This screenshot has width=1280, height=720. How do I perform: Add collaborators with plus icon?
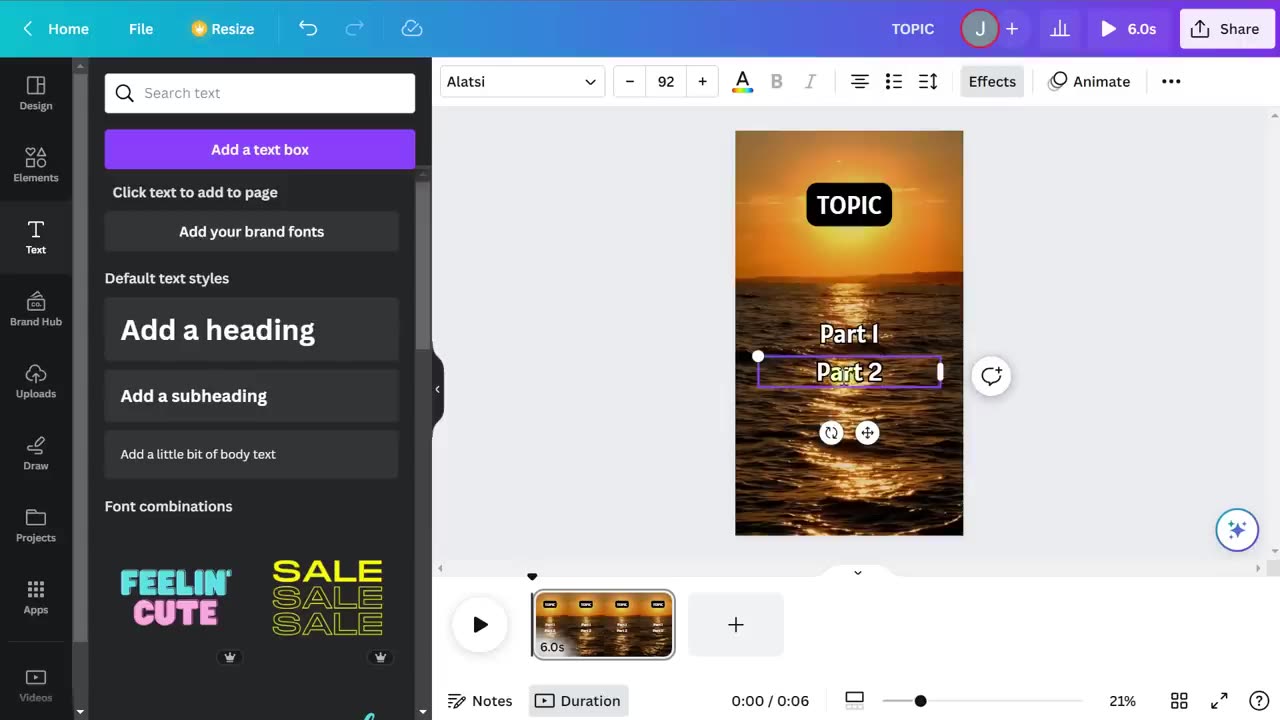click(x=1012, y=29)
